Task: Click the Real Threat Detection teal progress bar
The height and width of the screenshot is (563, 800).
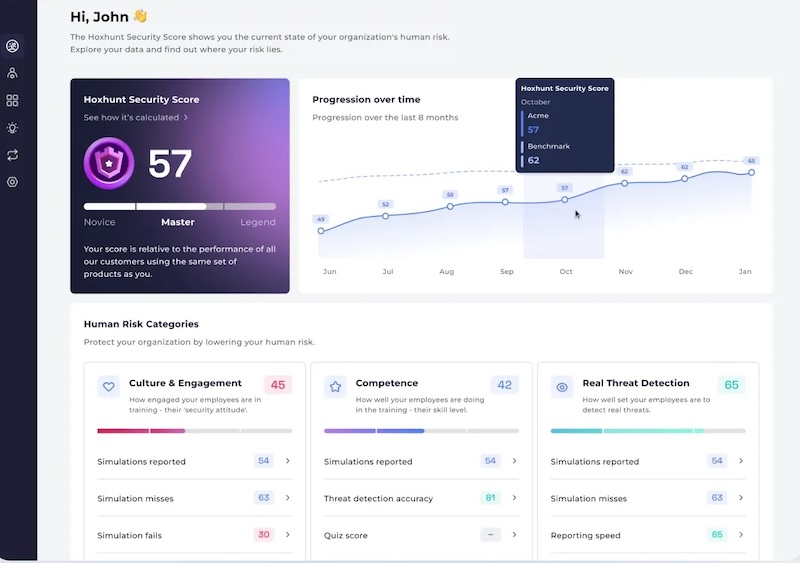Action: coord(648,431)
